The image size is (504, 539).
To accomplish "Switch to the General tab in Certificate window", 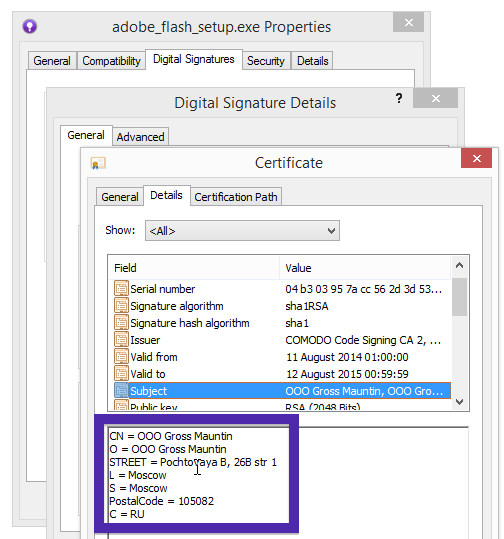I will [120, 197].
